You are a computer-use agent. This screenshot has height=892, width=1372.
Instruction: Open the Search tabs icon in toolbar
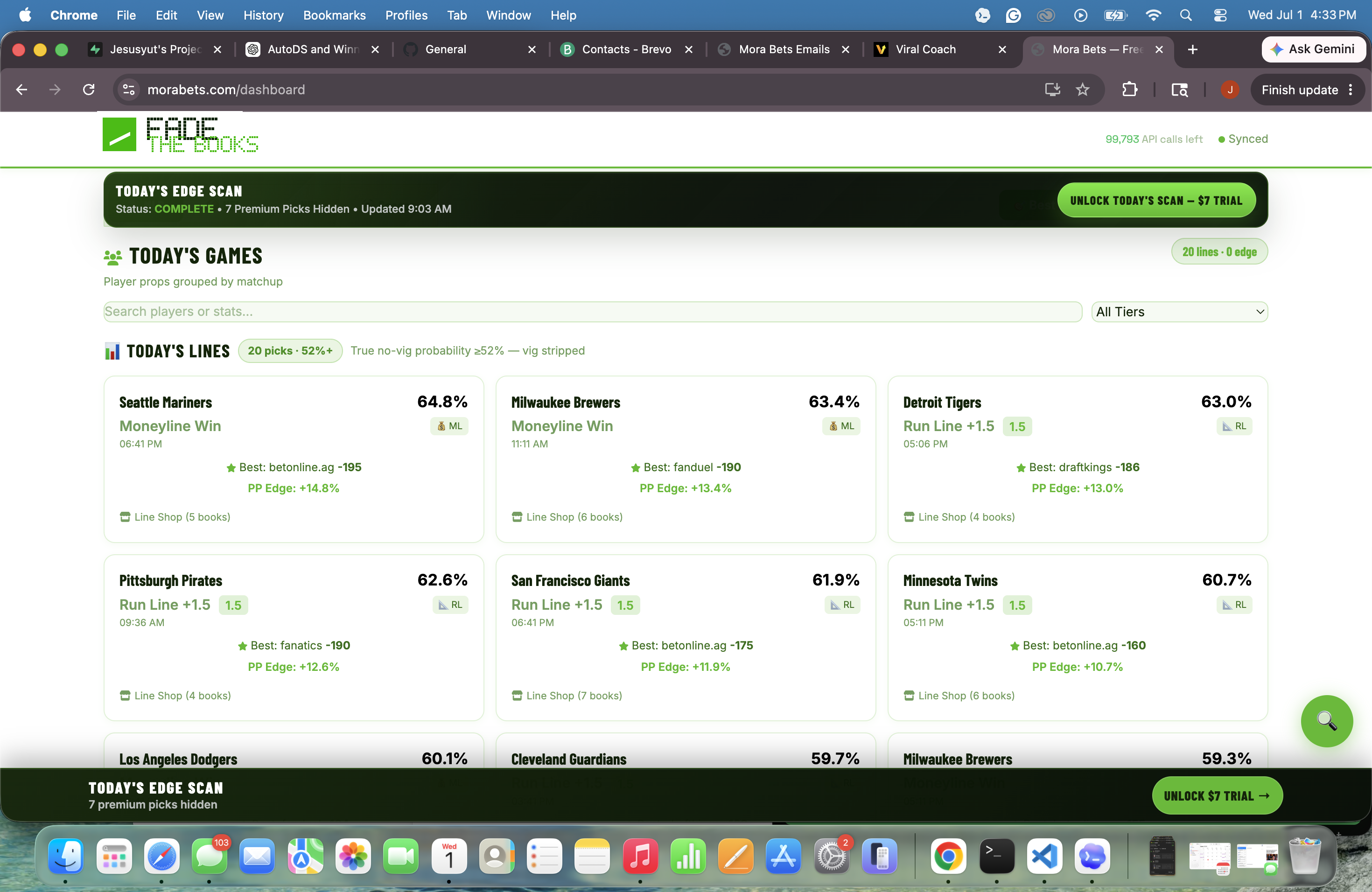pos(1179,90)
